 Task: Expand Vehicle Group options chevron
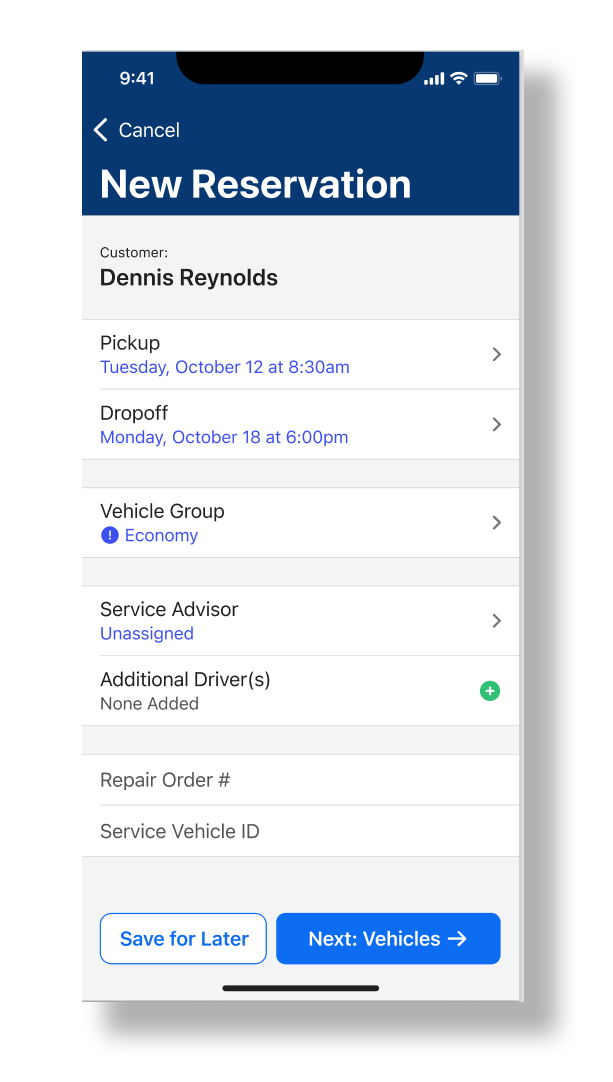click(496, 523)
